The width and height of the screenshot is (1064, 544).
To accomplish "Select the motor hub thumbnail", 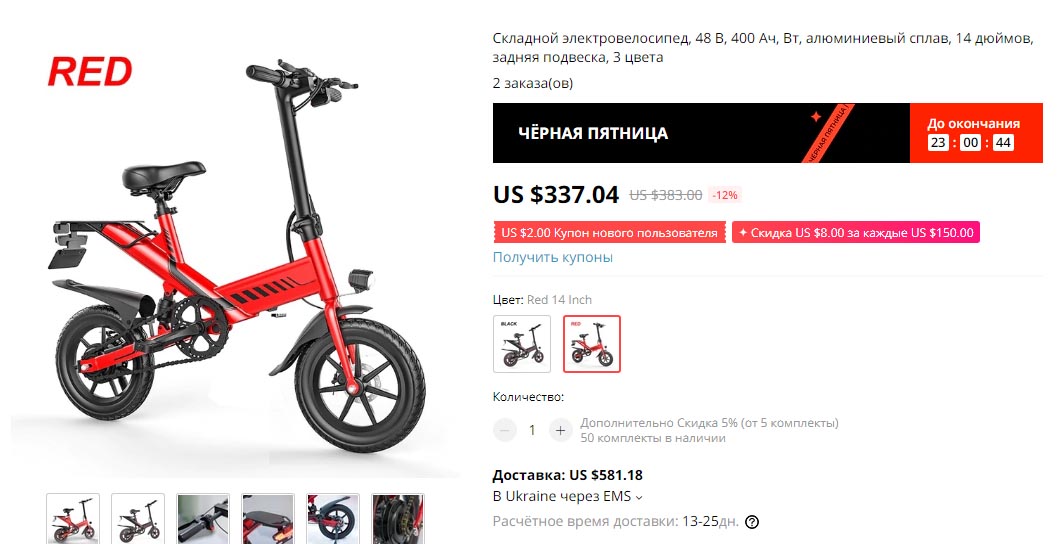I will coord(398,519).
